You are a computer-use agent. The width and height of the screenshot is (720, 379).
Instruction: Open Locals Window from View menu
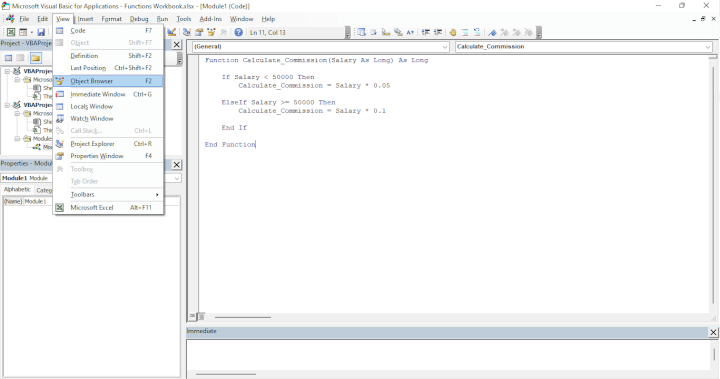108,106
